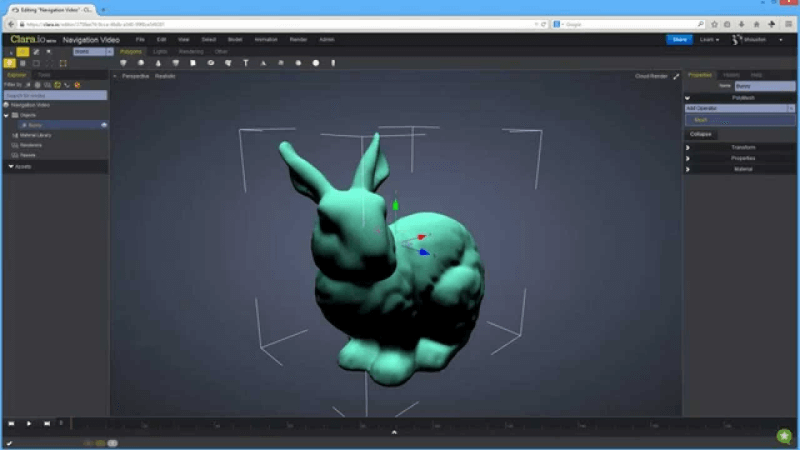Open the Animation menu

click(266, 39)
